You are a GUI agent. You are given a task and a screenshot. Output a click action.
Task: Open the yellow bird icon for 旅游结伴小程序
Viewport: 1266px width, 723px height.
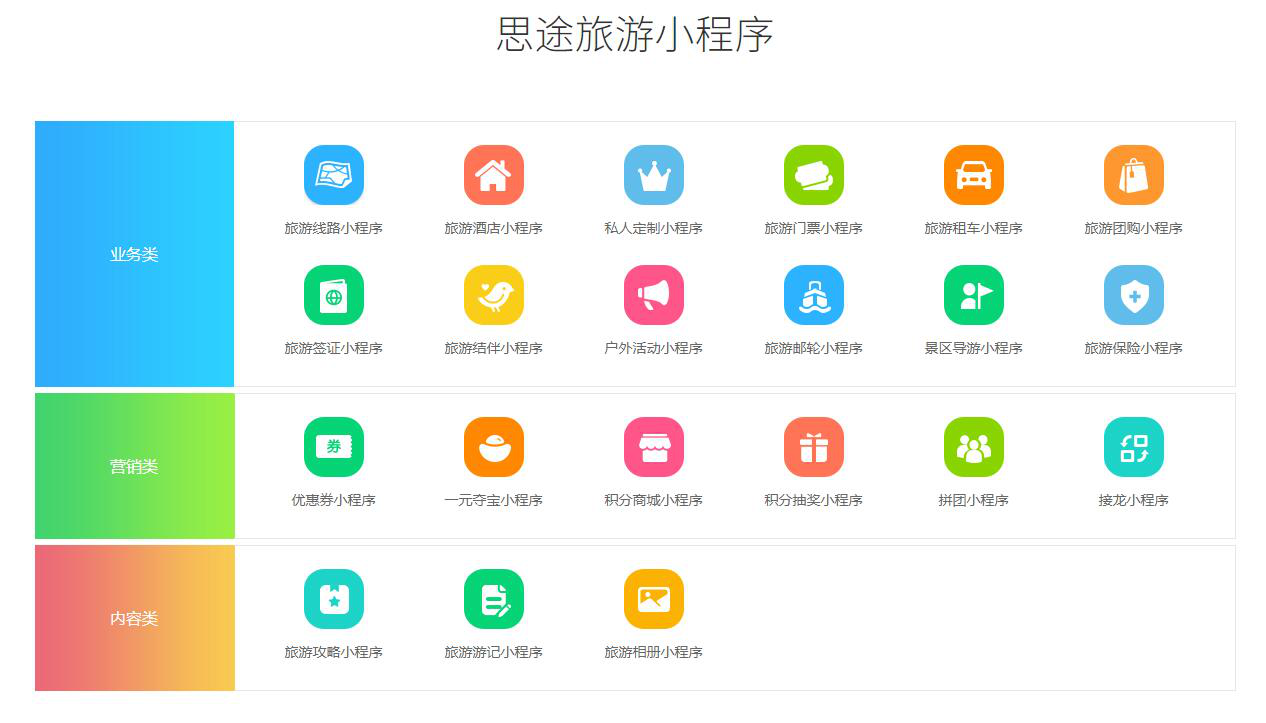coord(493,295)
